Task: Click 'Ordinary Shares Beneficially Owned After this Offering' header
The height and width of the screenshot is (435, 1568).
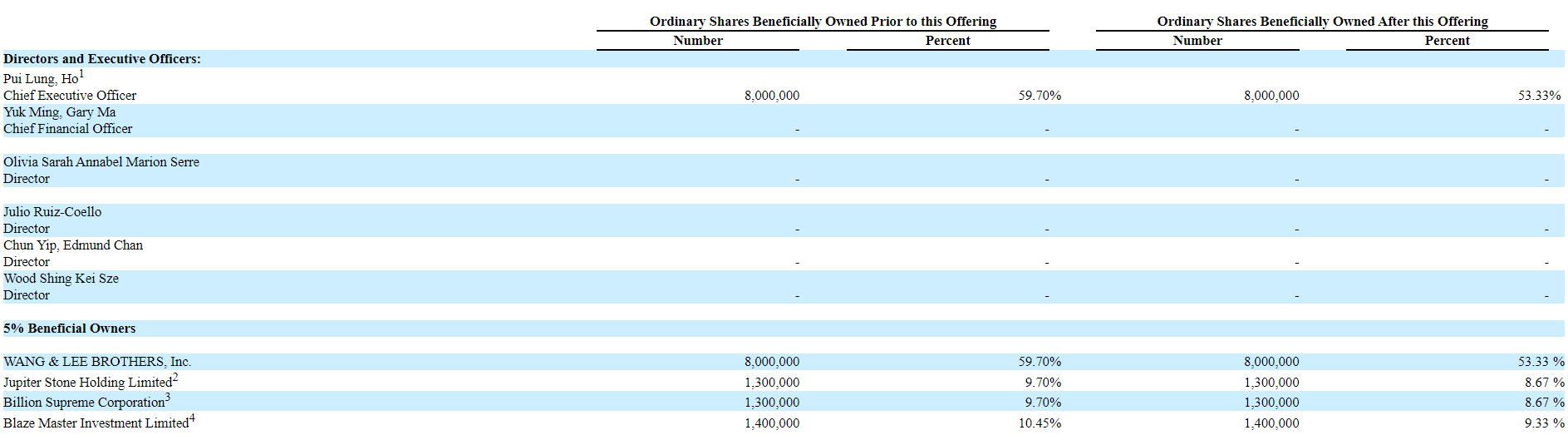Action: click(1322, 22)
